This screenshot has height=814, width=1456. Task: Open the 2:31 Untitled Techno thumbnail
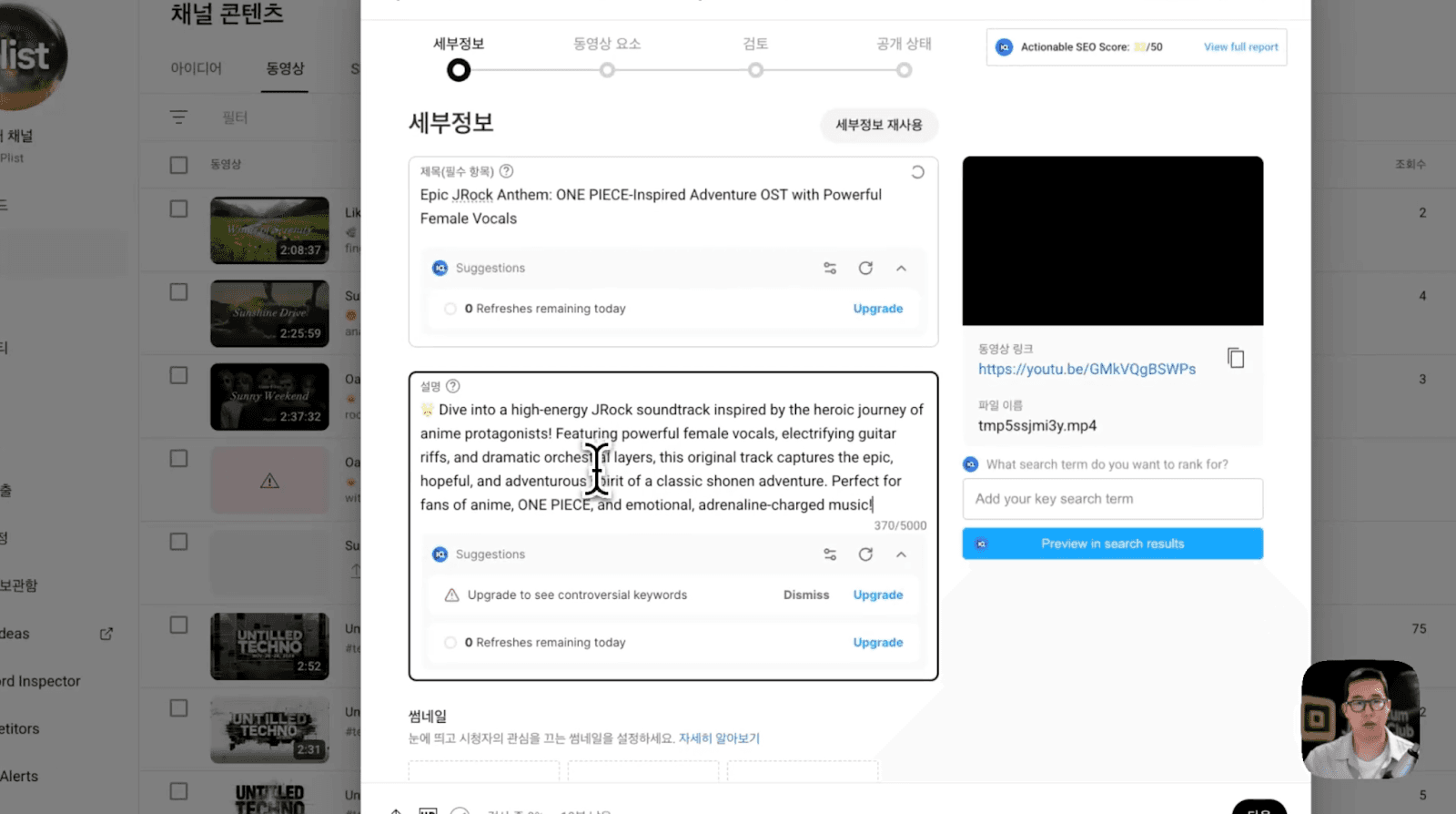click(x=269, y=729)
